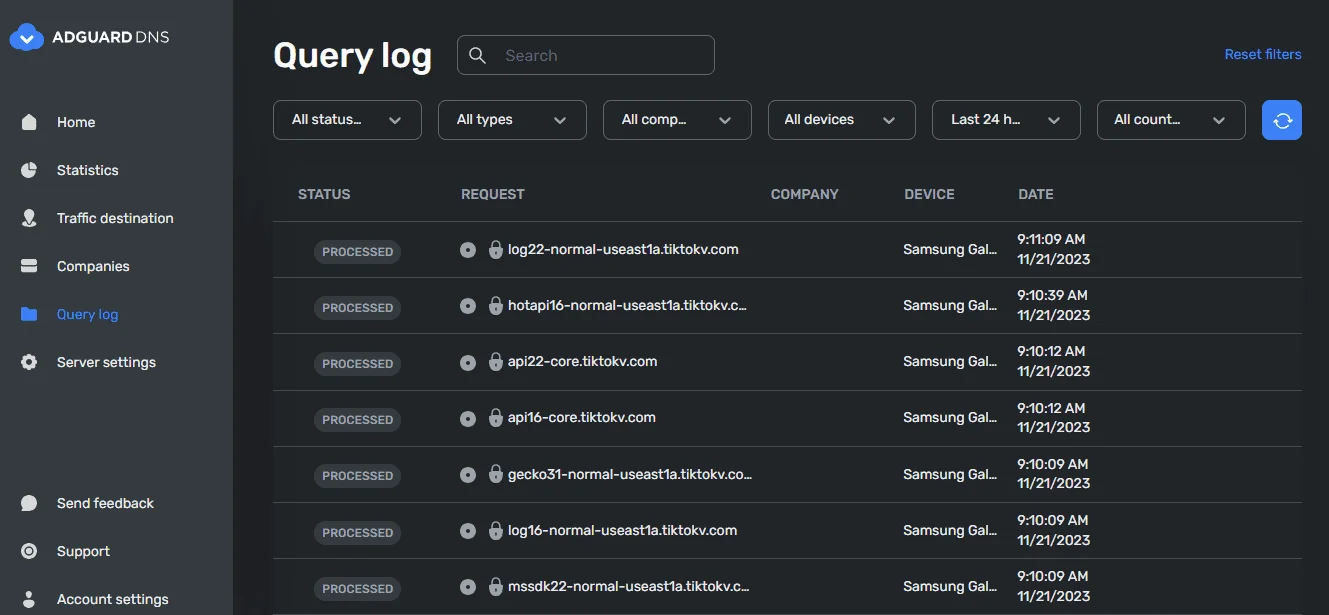1329x615 pixels.
Task: Click the 9:11:09 AM date cell
Action: [1053, 249]
